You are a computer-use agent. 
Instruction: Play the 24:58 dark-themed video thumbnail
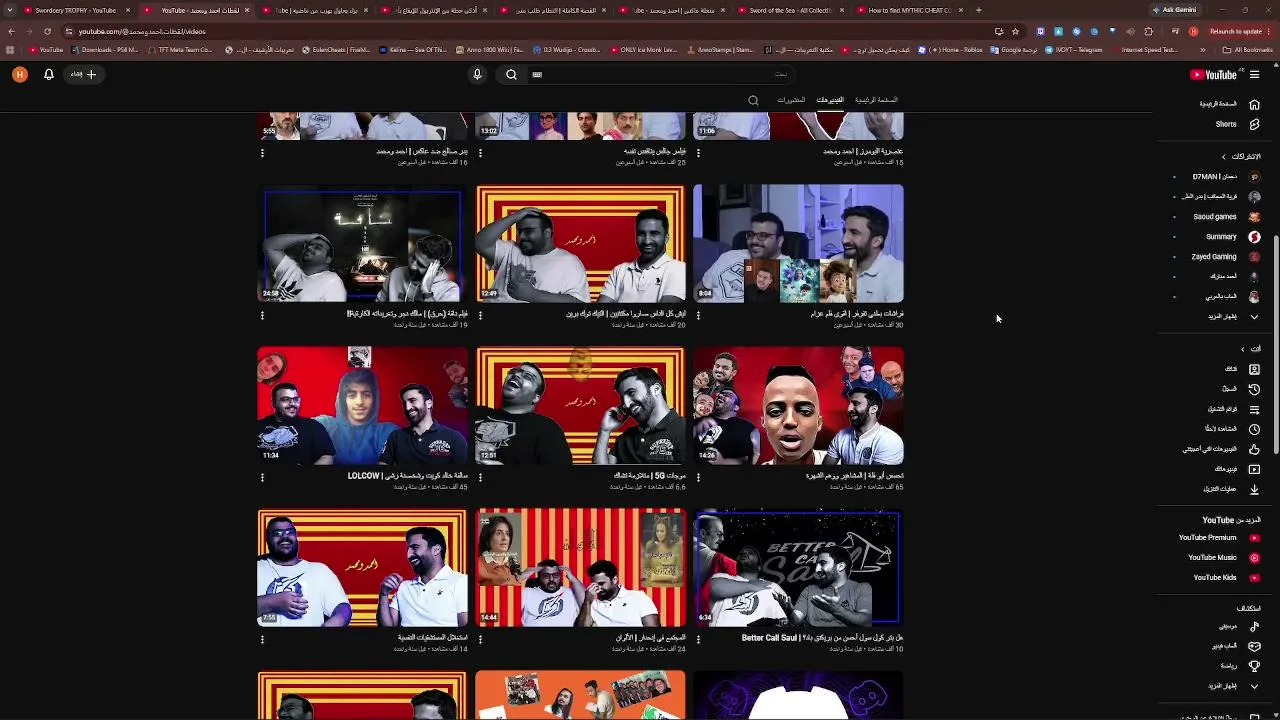click(x=362, y=243)
